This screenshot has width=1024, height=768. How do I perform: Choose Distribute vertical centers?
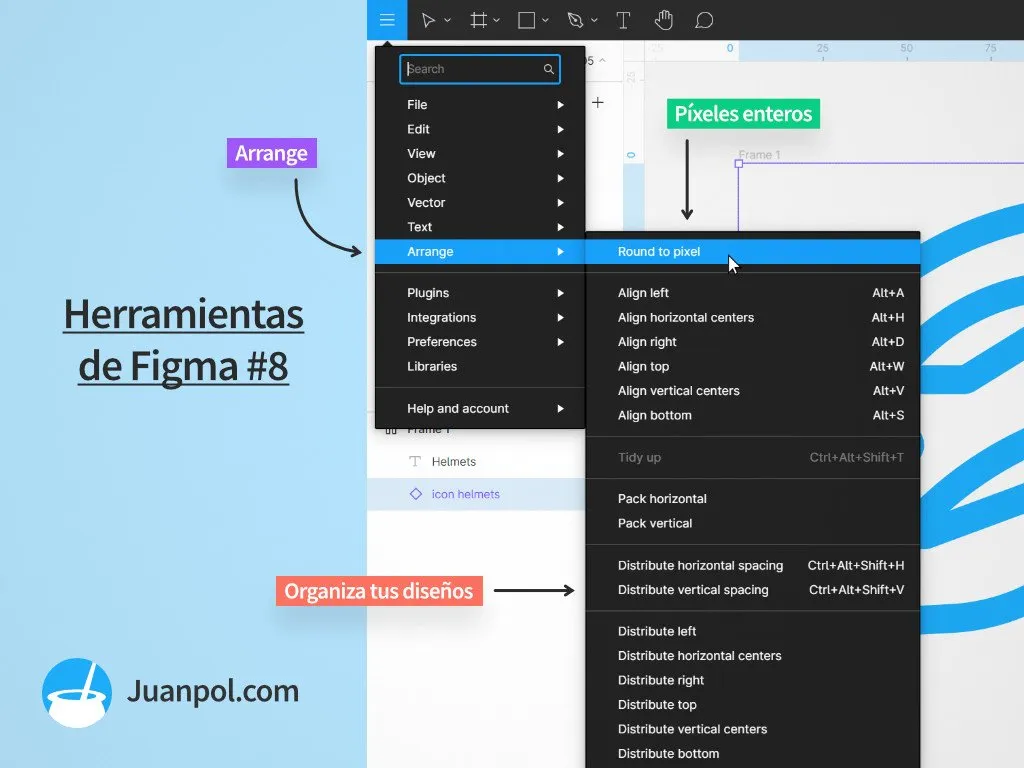coord(753,729)
